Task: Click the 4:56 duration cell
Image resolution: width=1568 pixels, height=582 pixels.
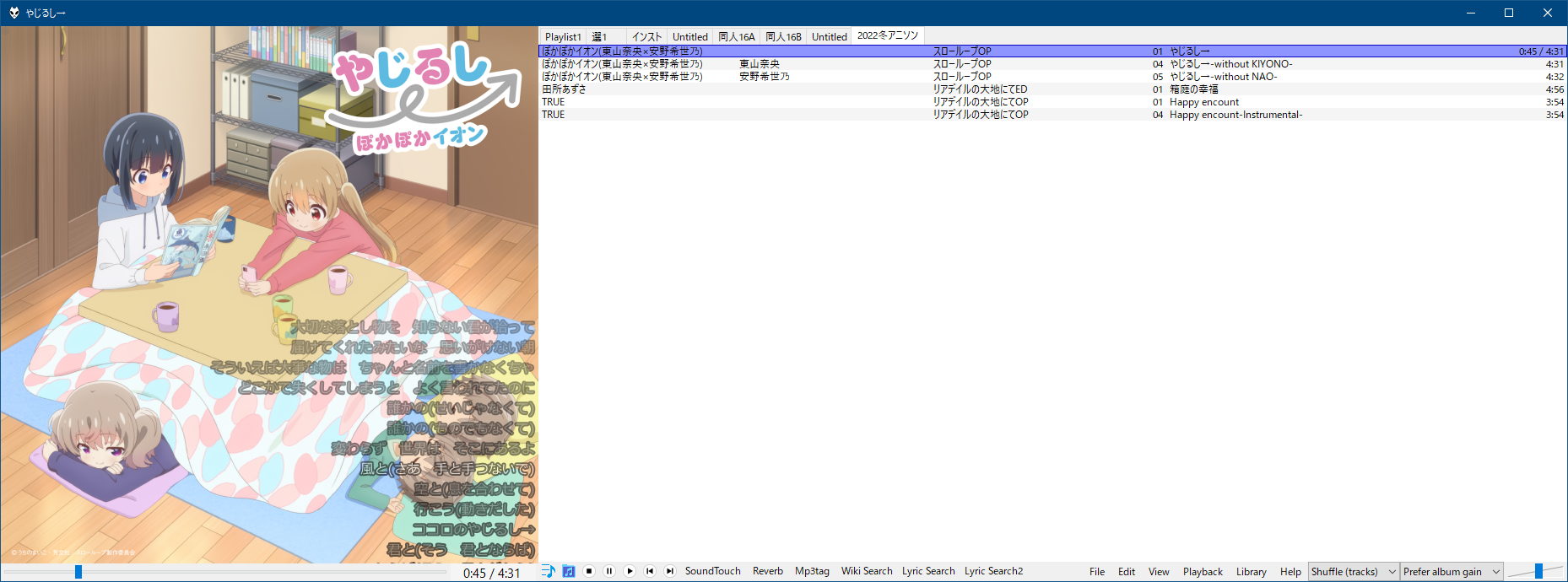Action: [1554, 89]
